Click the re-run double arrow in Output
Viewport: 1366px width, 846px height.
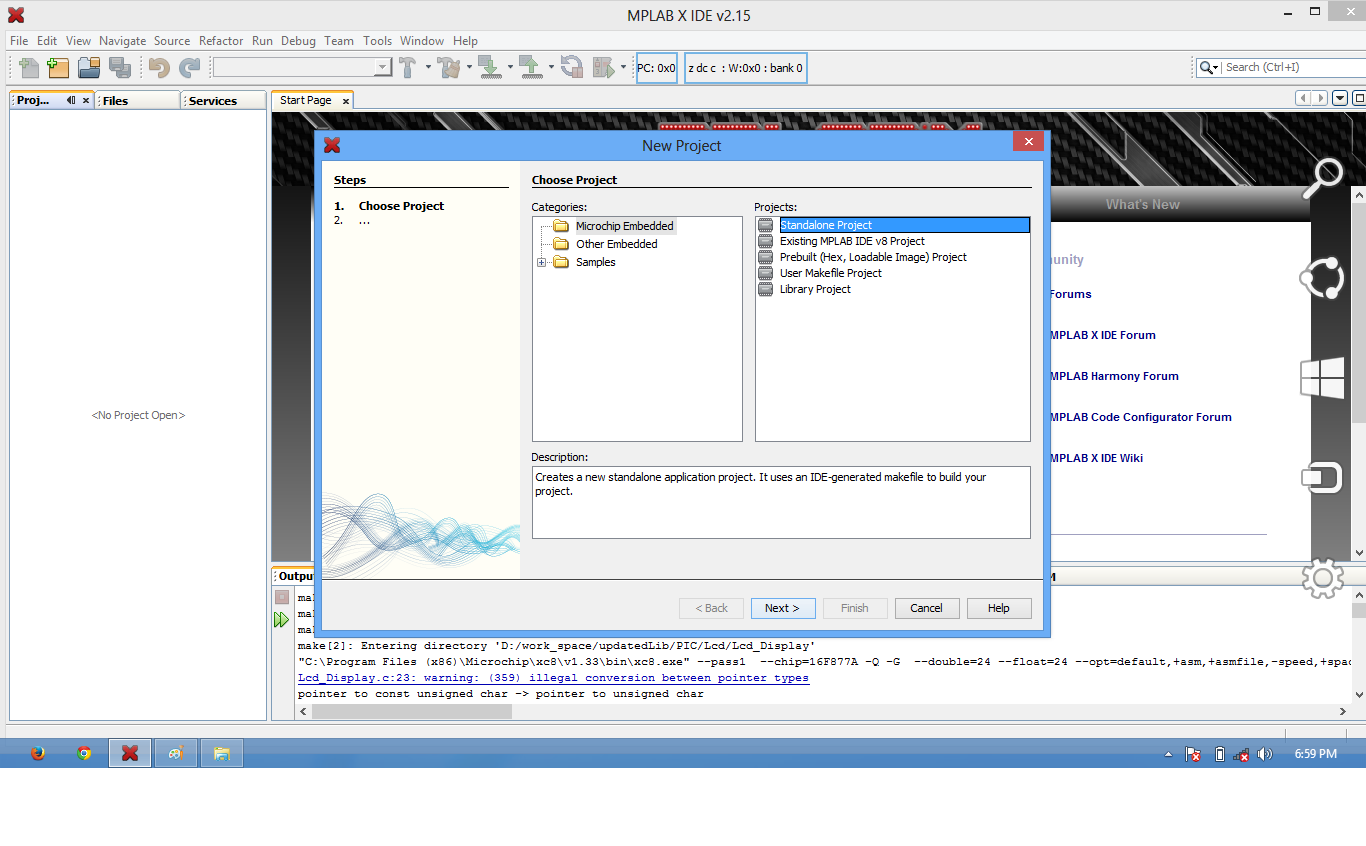282,620
